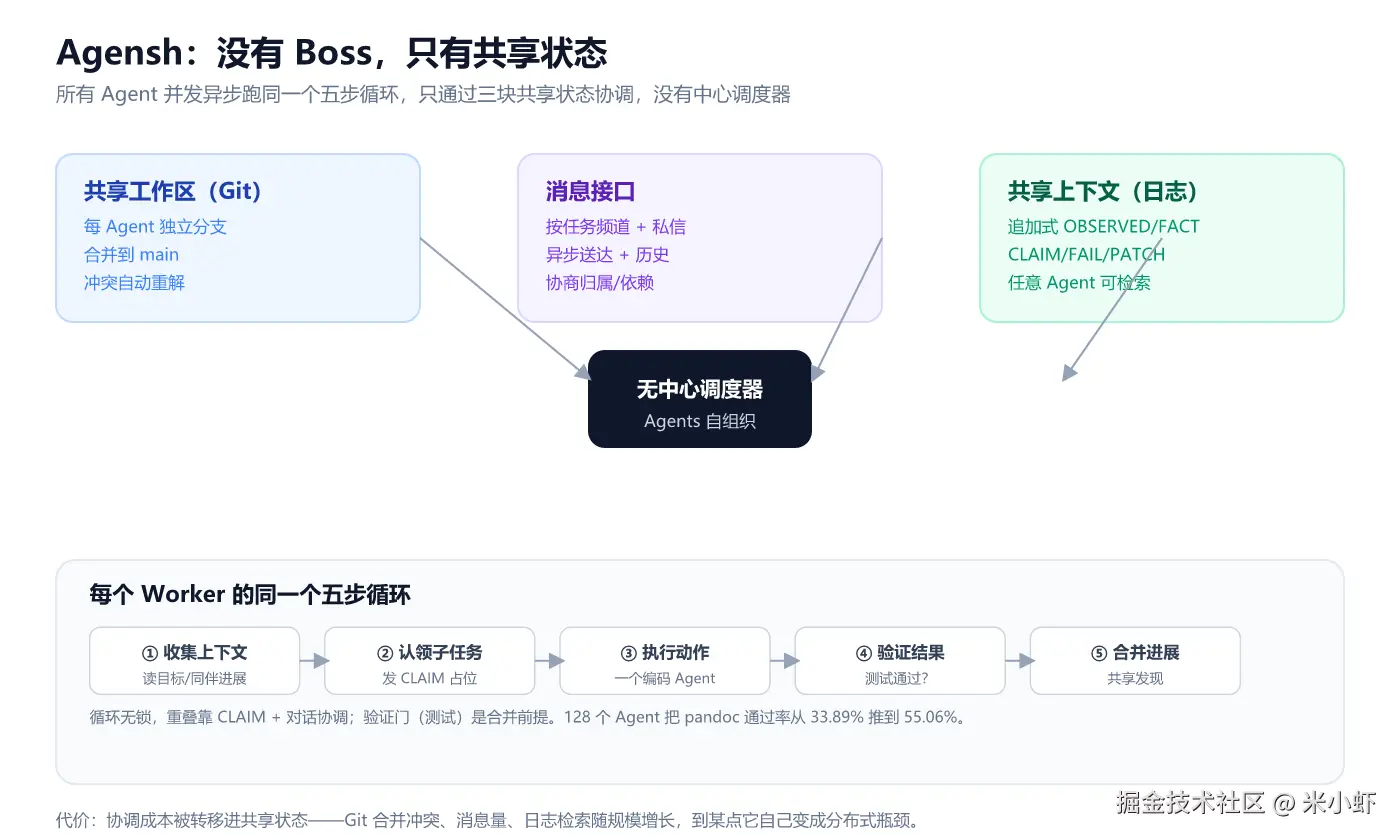Select step '① 收集上下文' box
Screen dimensions: 1400x840
click(x=195, y=661)
